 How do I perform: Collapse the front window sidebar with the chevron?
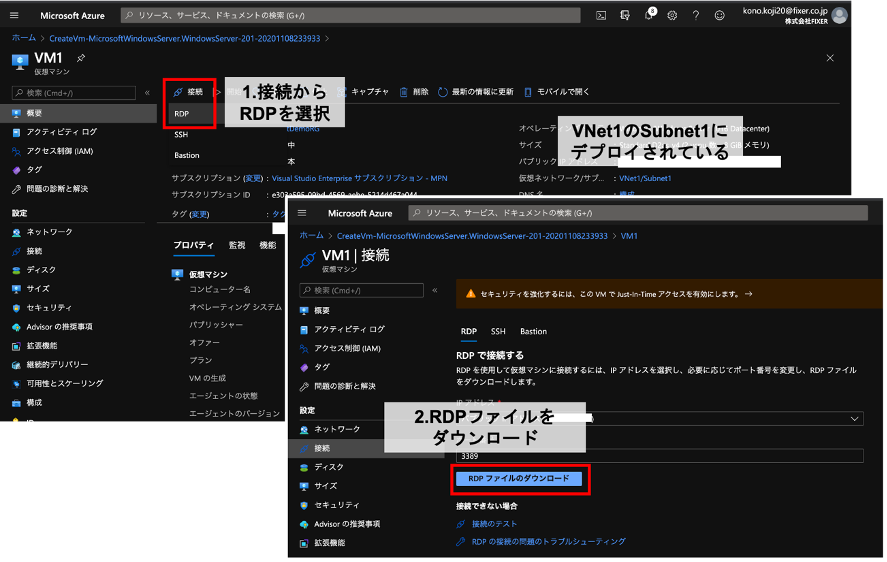click(435, 290)
